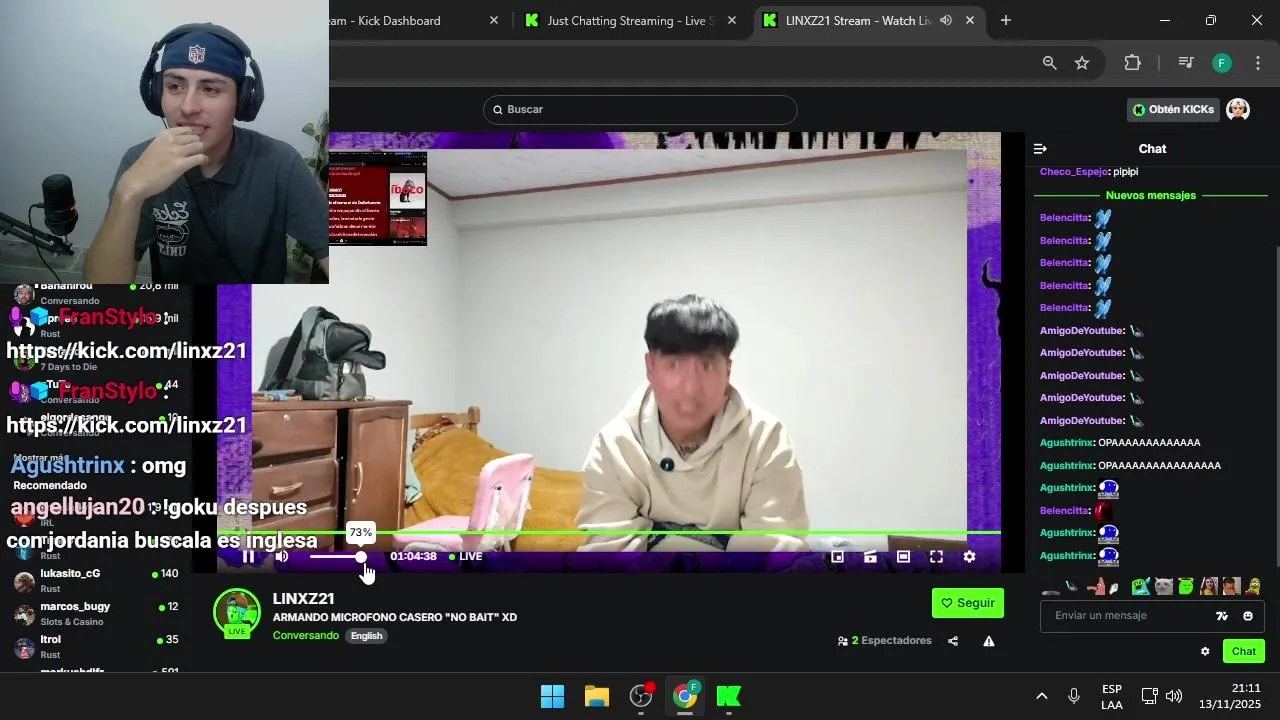Open taskbar system volume icon
The image size is (1280, 720).
[x=1174, y=696]
